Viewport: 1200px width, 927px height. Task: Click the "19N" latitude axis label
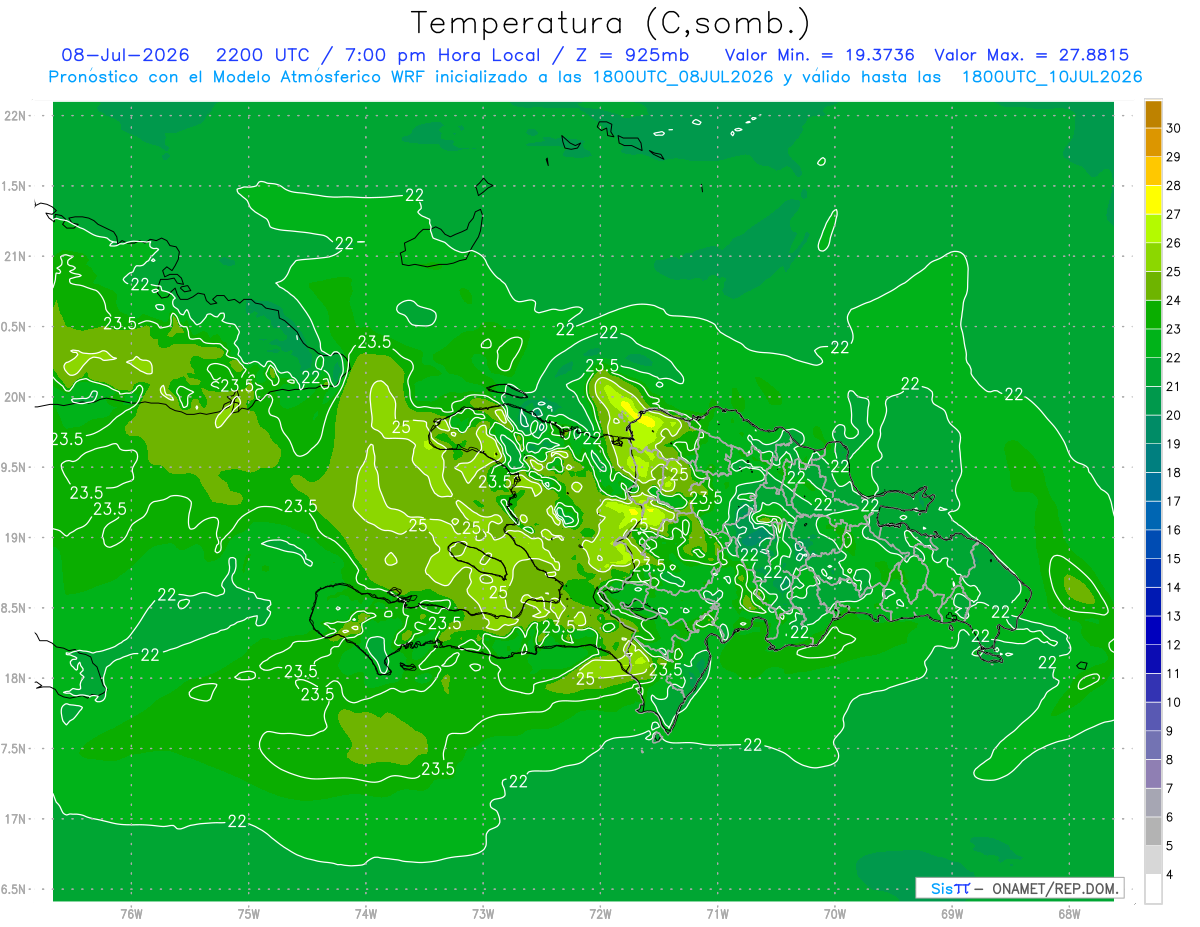[x=17, y=538]
